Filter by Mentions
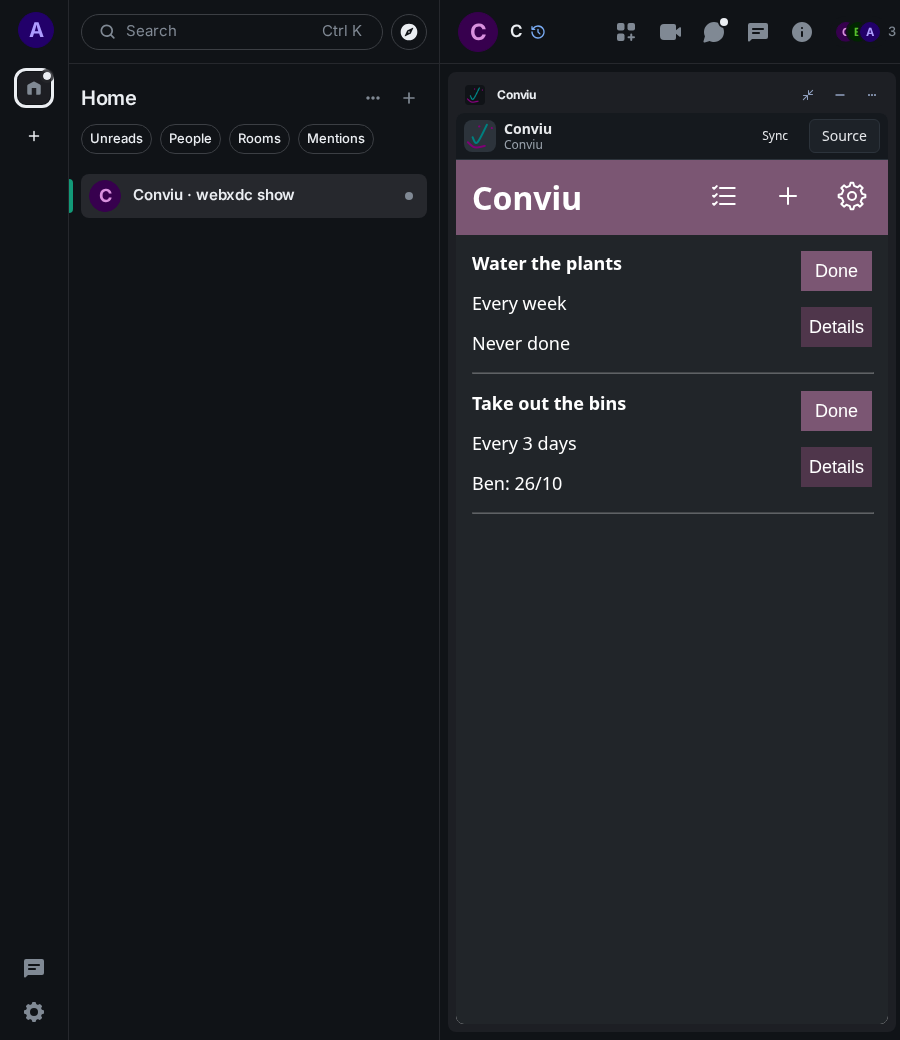 (x=336, y=139)
